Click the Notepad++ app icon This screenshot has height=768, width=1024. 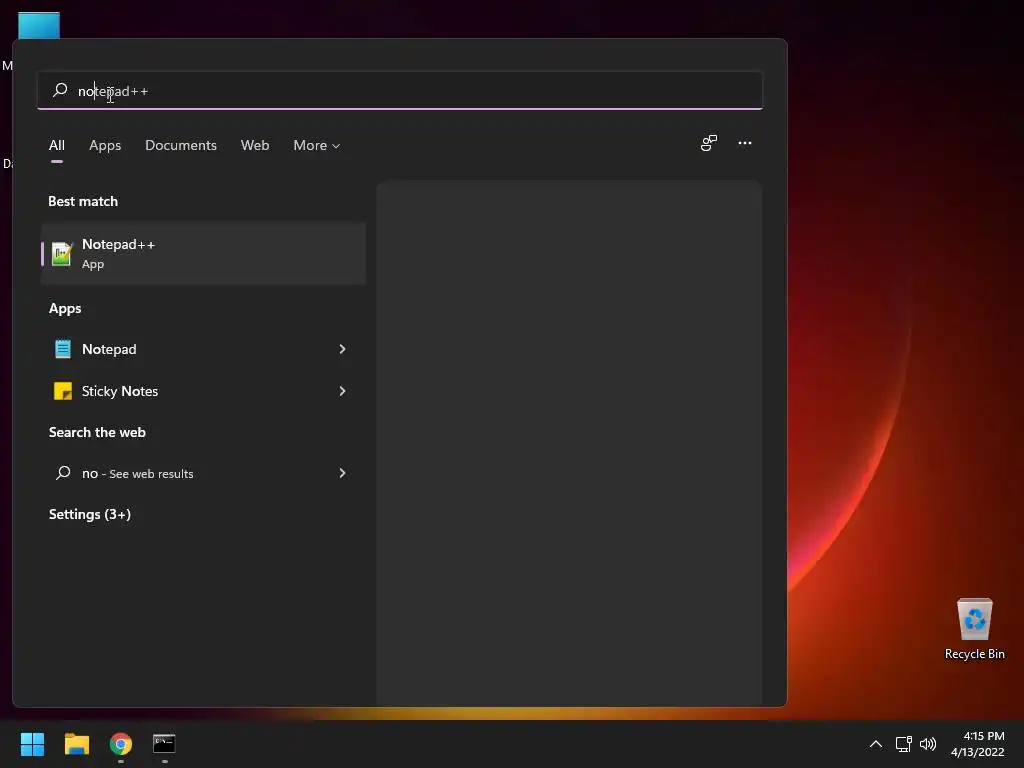tap(62, 253)
